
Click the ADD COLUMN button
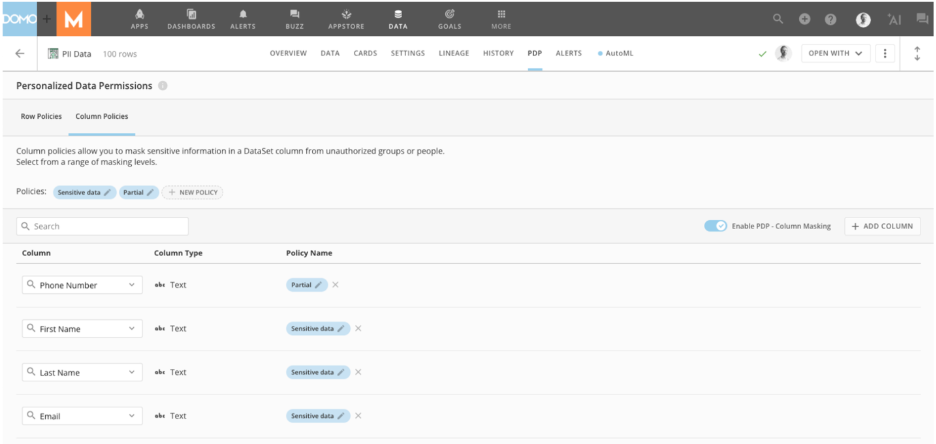(882, 226)
